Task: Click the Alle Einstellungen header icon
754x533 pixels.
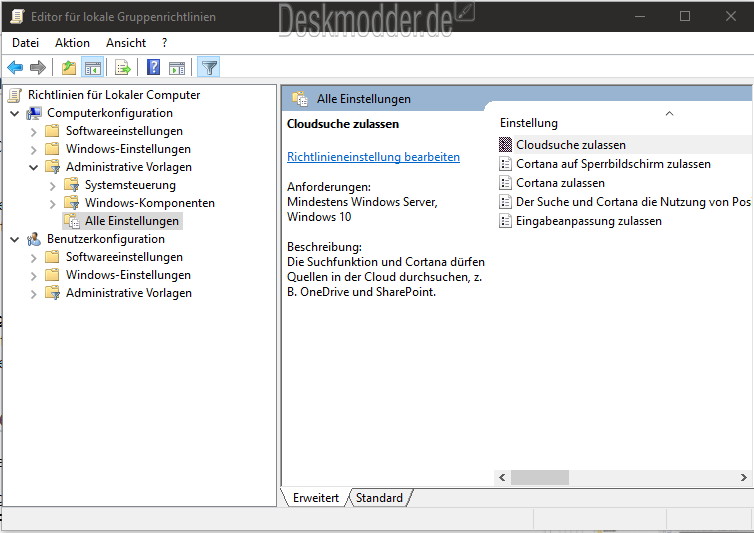Action: (300, 99)
